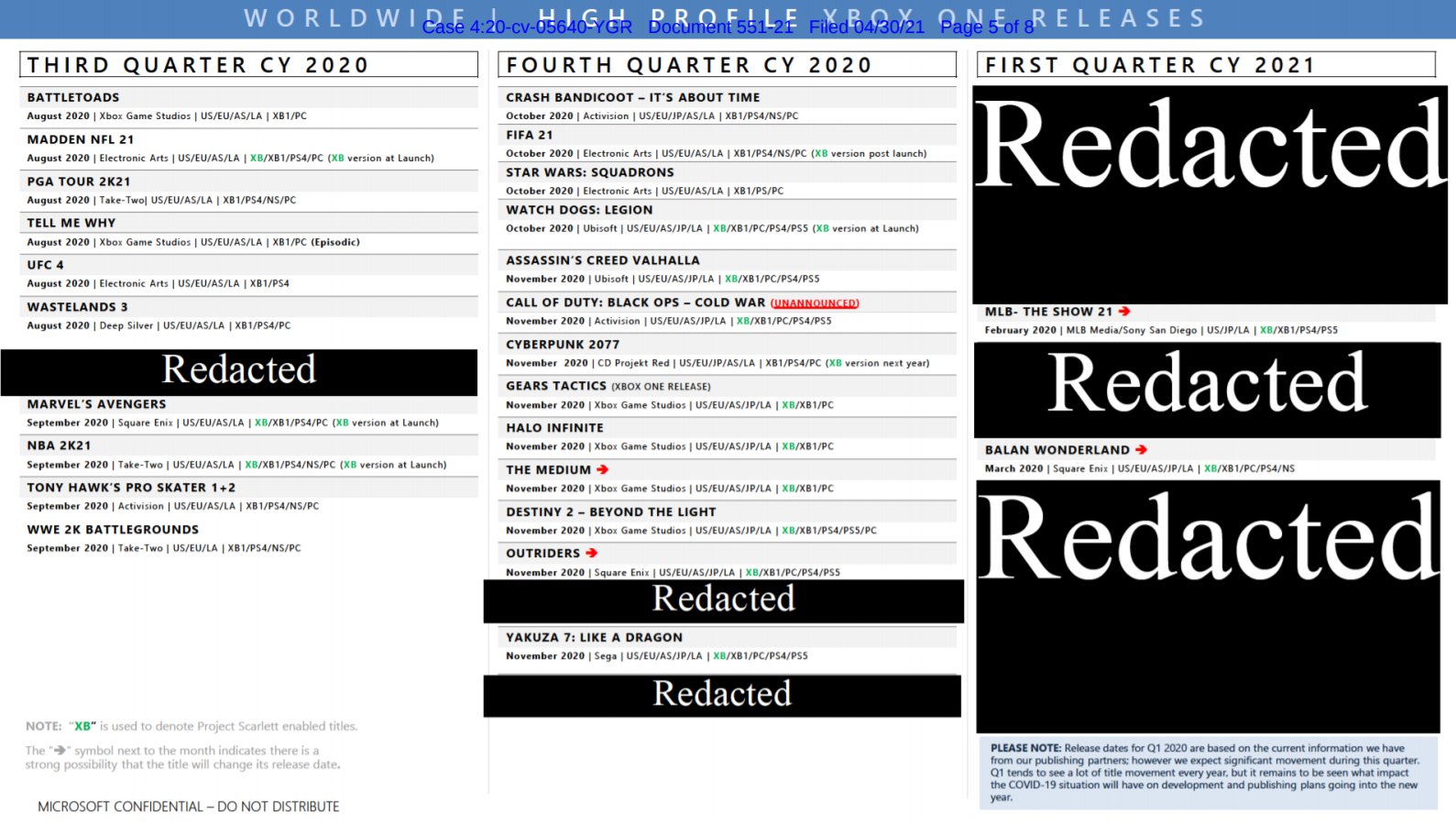This screenshot has width=1456, height=822.
Task: Click the Page 5 of 8 indicator
Action: pyautogui.click(x=987, y=27)
